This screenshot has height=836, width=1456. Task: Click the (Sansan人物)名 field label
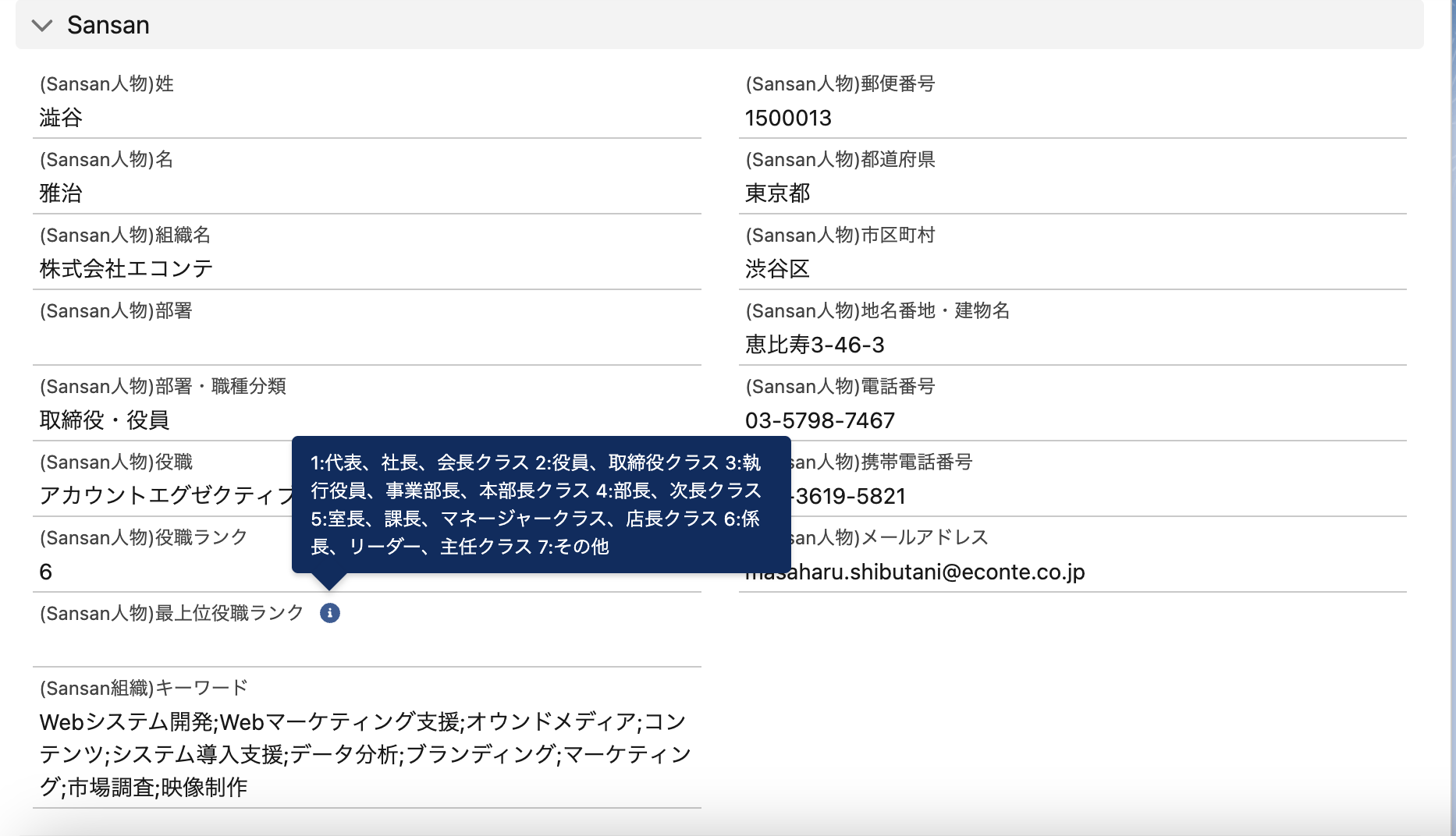[107, 159]
